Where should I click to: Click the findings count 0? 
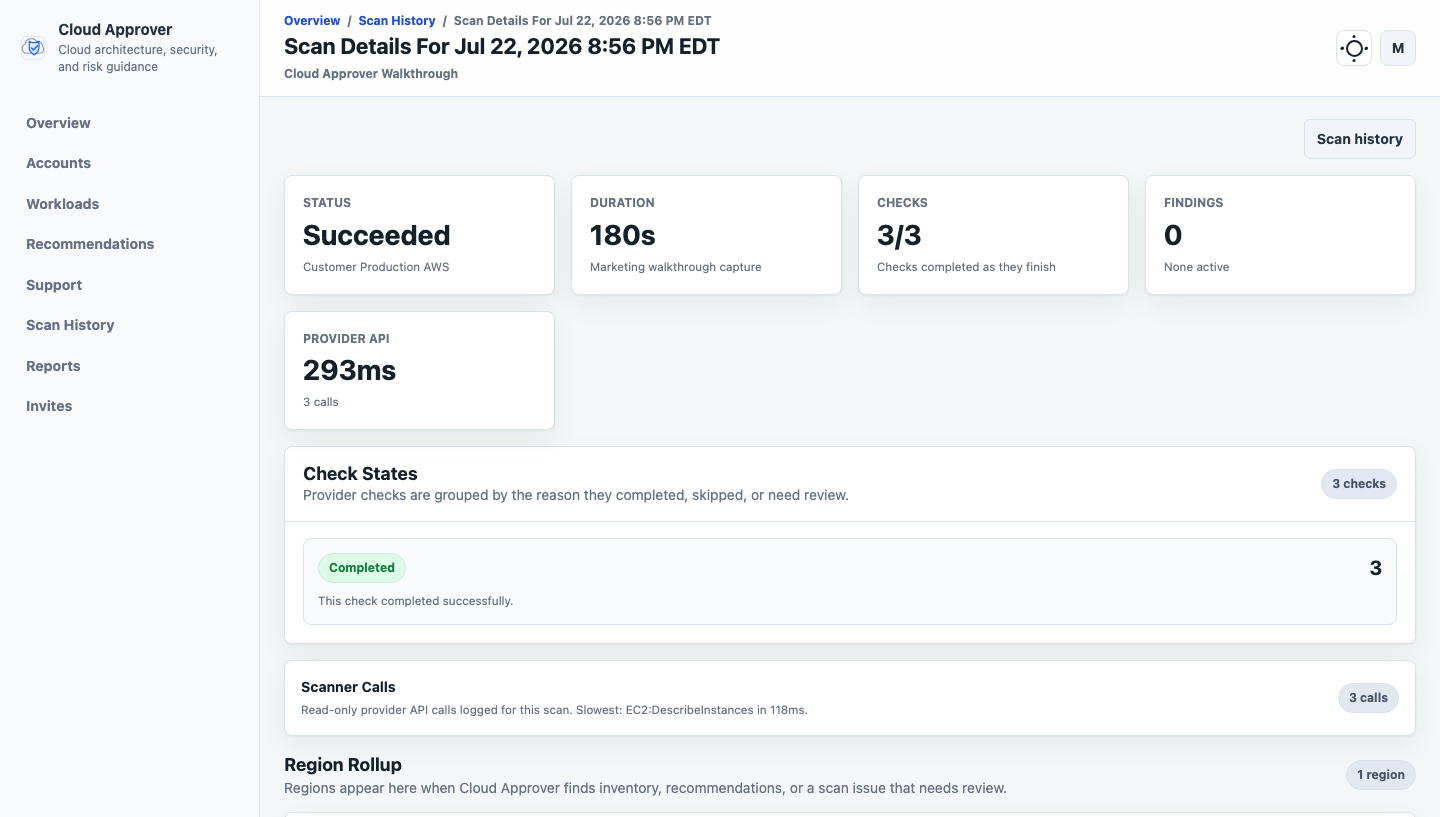click(1173, 235)
